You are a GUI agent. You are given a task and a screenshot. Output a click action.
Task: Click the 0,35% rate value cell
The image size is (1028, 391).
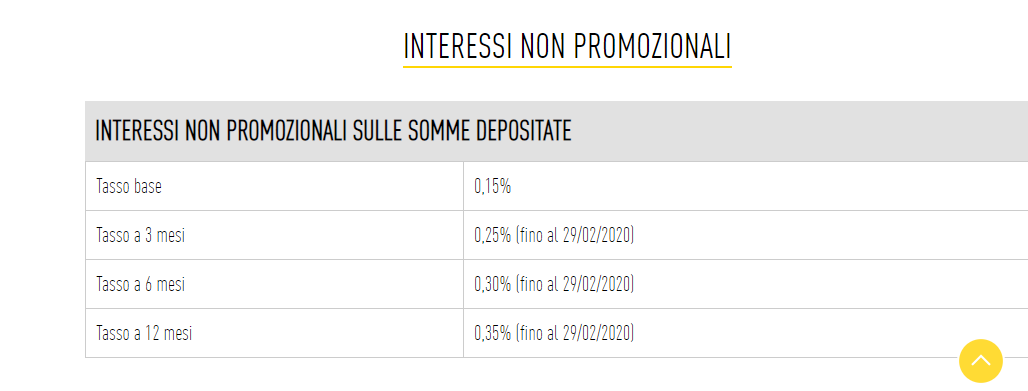click(x=745, y=333)
